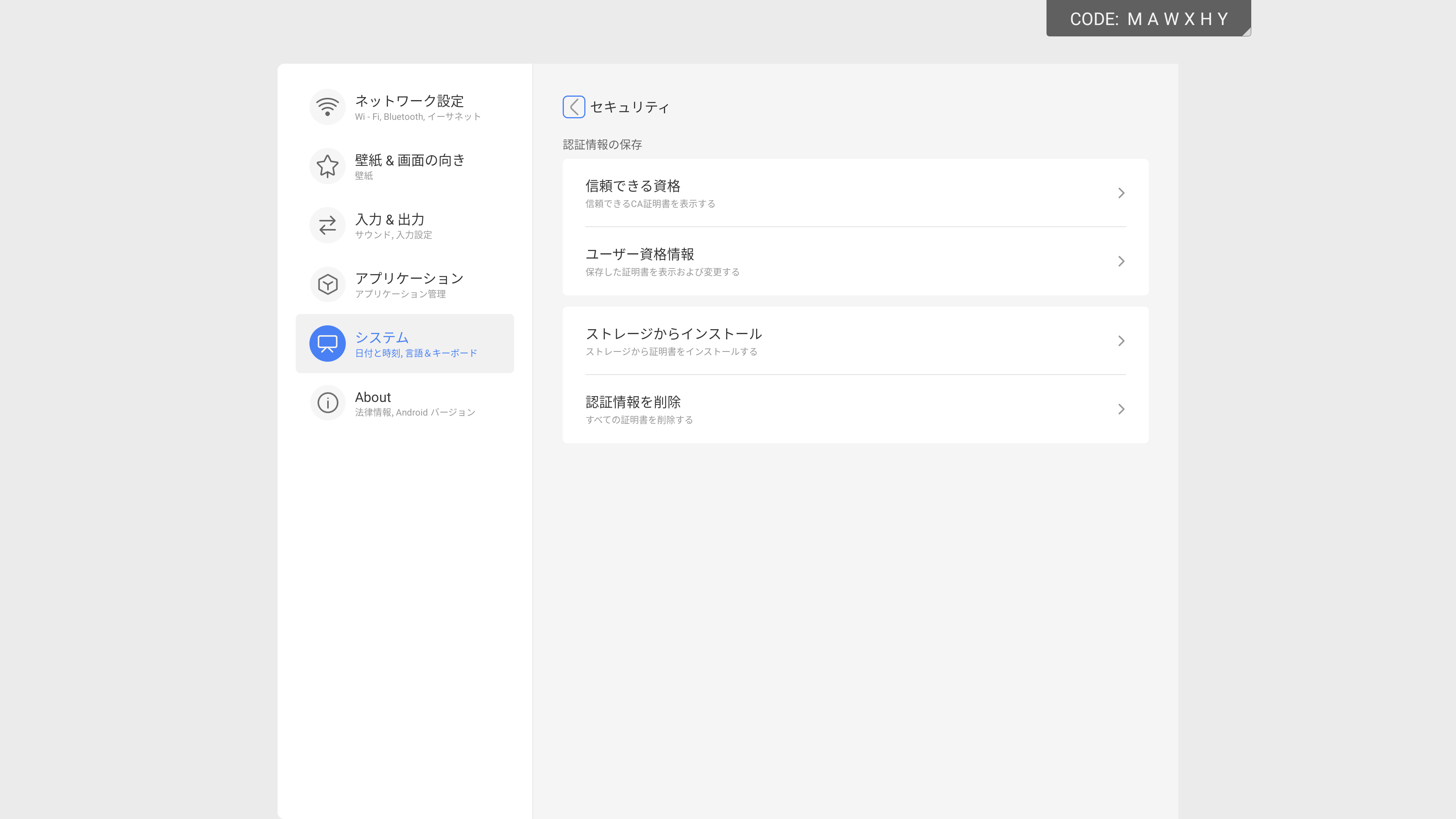Select アプリケーション in the sidebar

(x=409, y=279)
